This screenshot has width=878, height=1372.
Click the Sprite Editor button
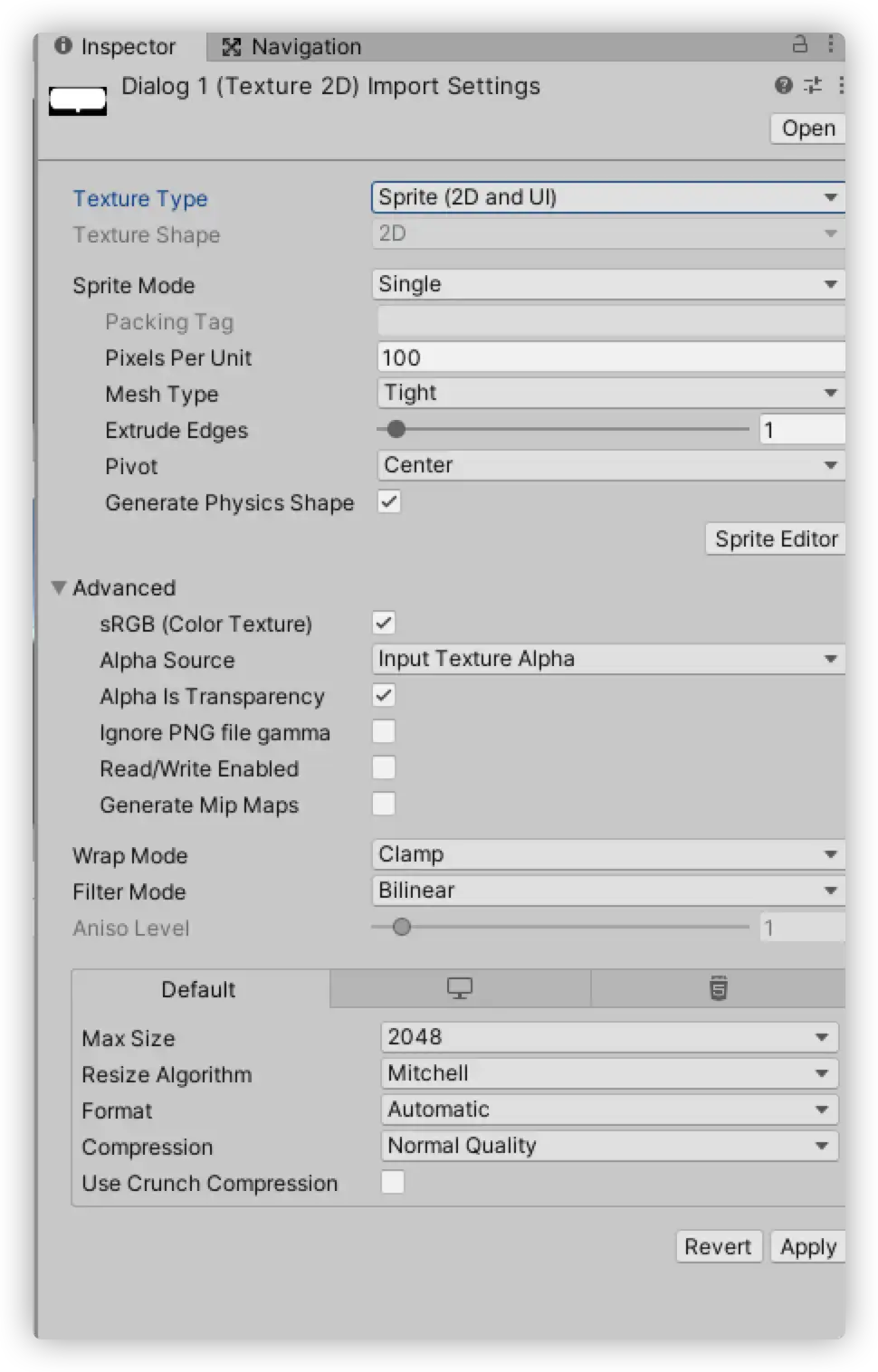(775, 539)
